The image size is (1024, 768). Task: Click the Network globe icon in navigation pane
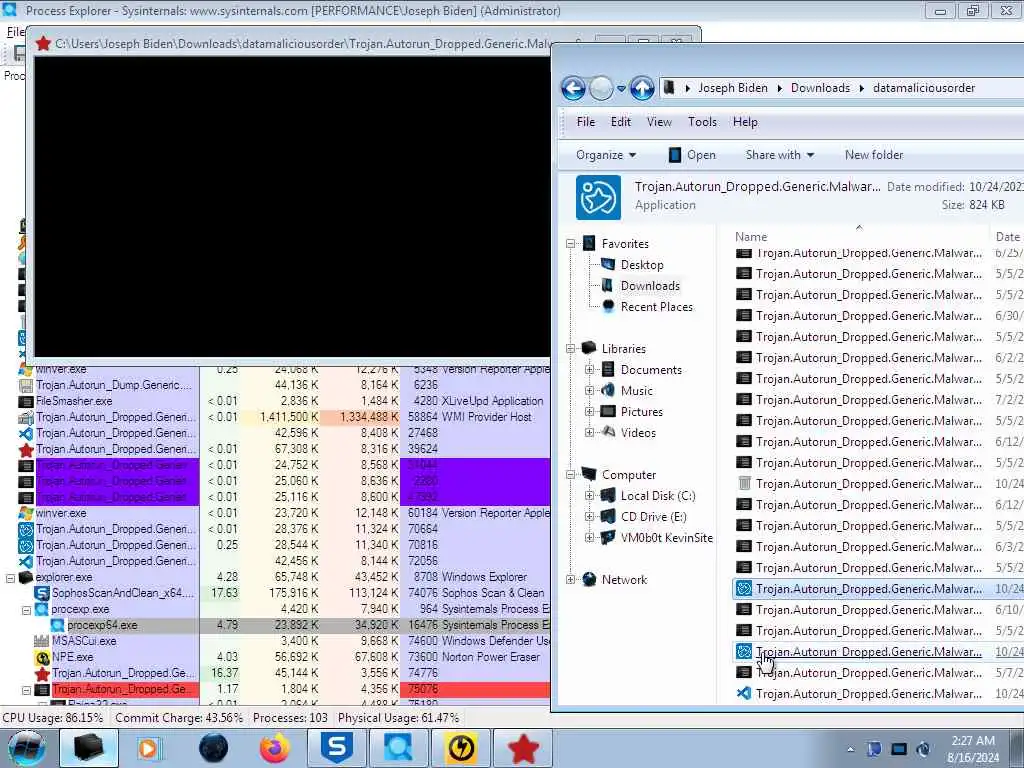point(588,579)
